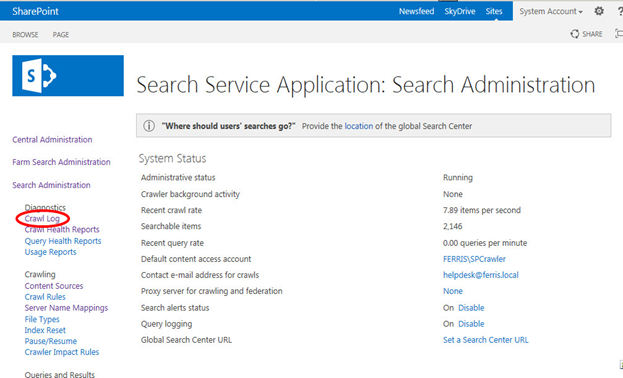Open the Crawl Log
623x378 pixels.
(42, 219)
